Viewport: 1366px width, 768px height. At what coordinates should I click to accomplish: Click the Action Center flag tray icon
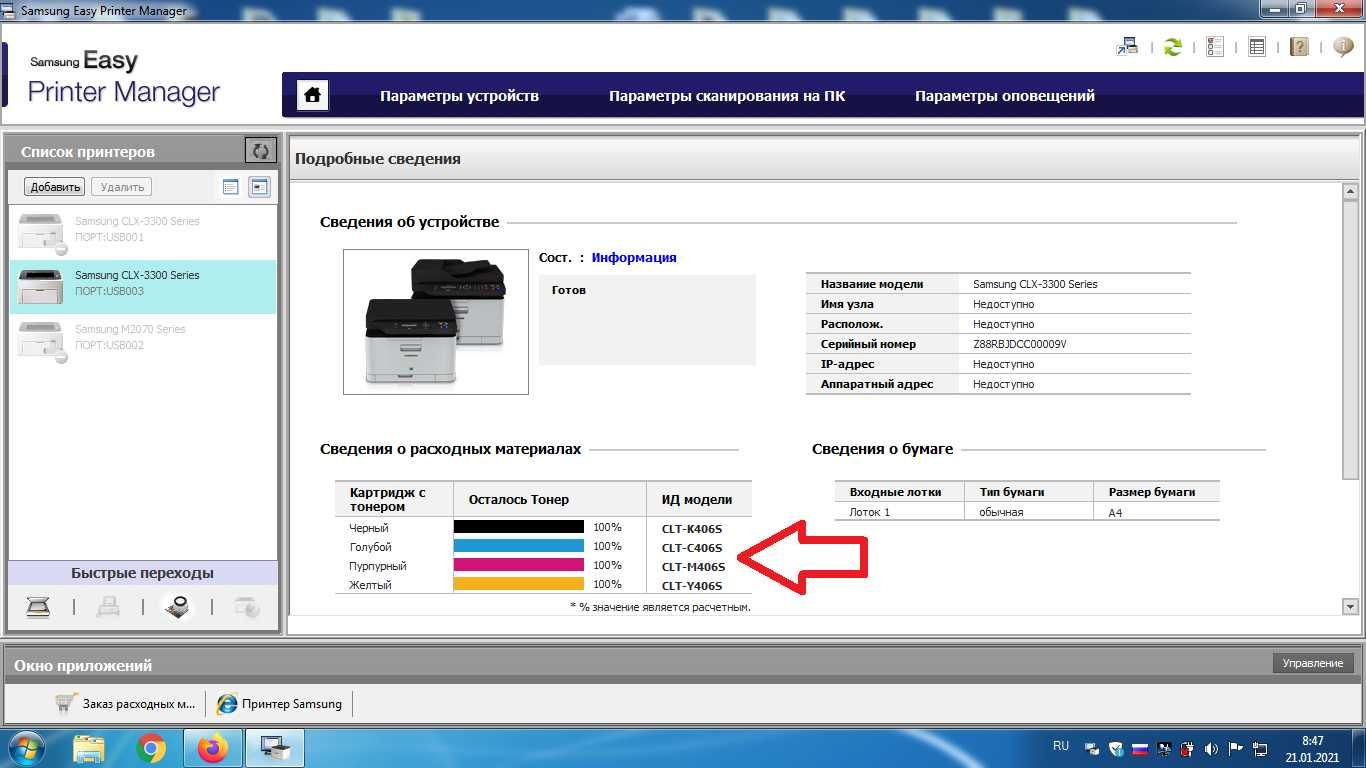[1235, 748]
